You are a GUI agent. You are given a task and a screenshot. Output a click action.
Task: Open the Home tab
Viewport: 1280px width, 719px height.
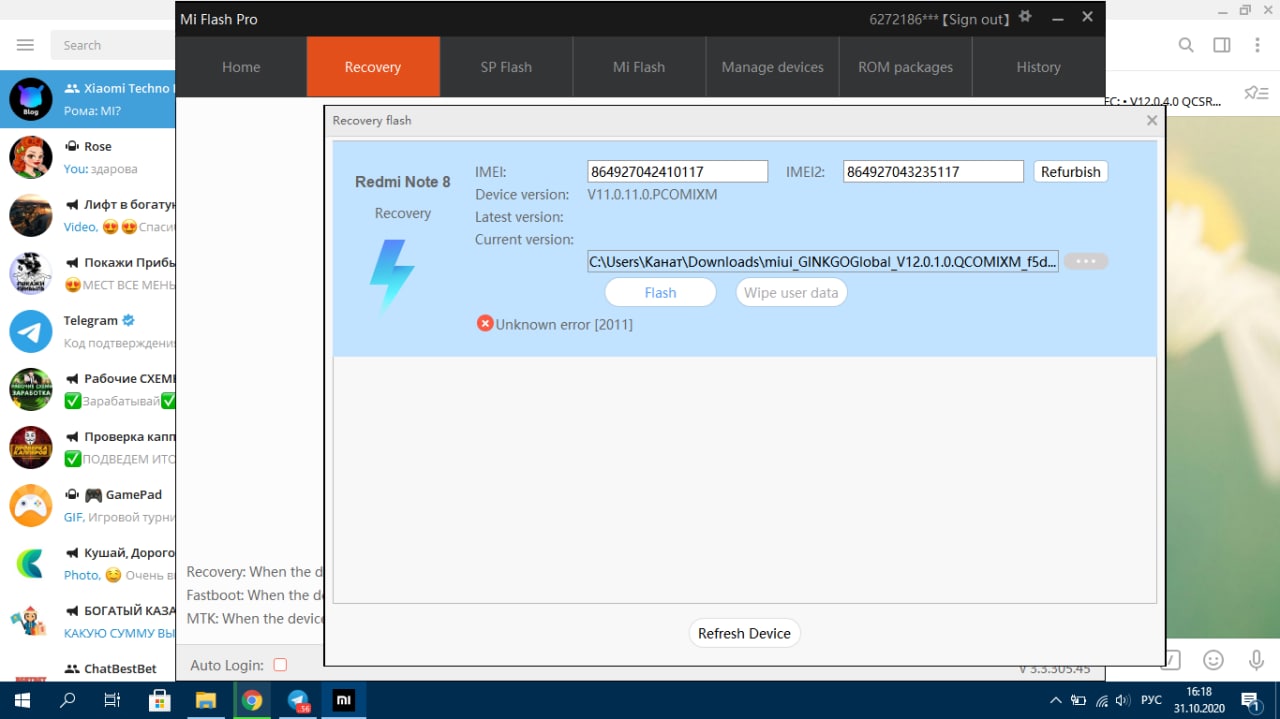(x=241, y=67)
